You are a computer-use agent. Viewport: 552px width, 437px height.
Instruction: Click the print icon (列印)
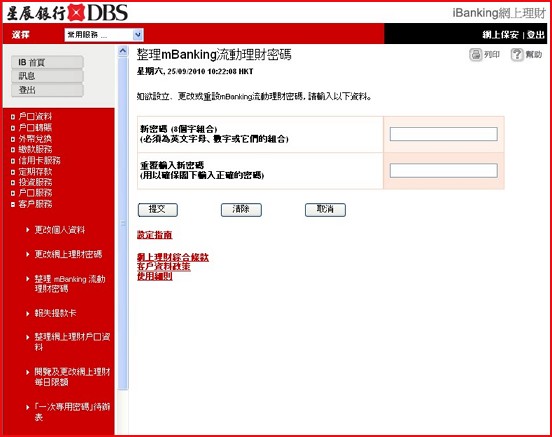coord(476,55)
